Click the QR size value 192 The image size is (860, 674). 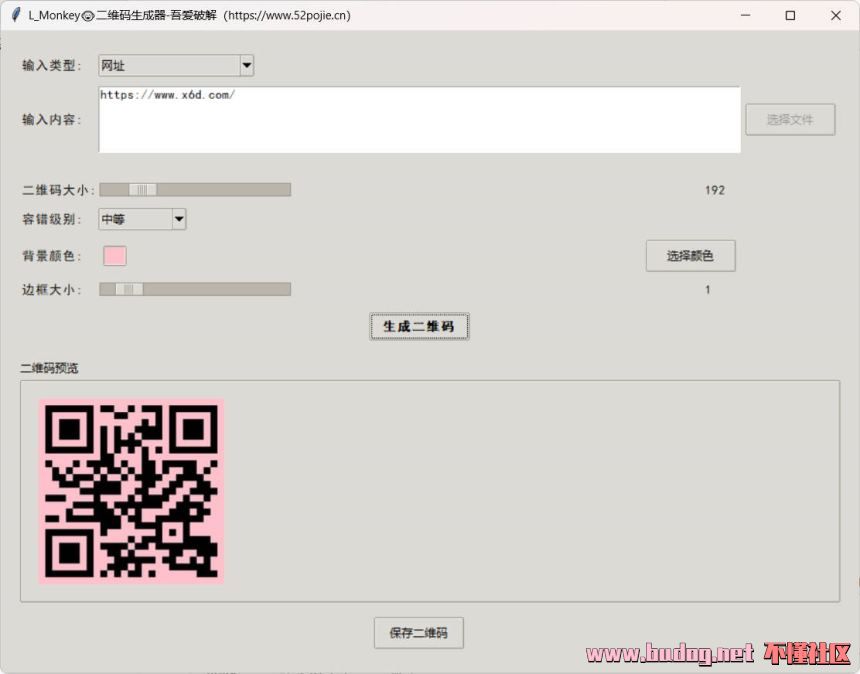tap(715, 190)
